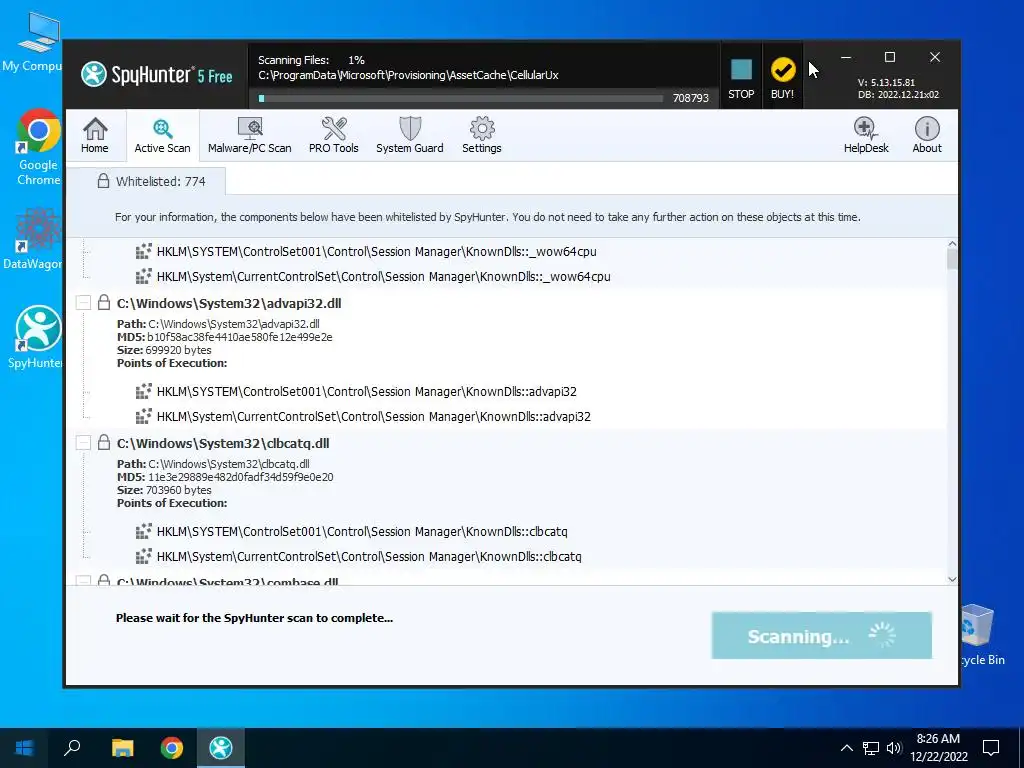Open the Settings gear
The width and height of the screenshot is (1024, 768).
(482, 135)
